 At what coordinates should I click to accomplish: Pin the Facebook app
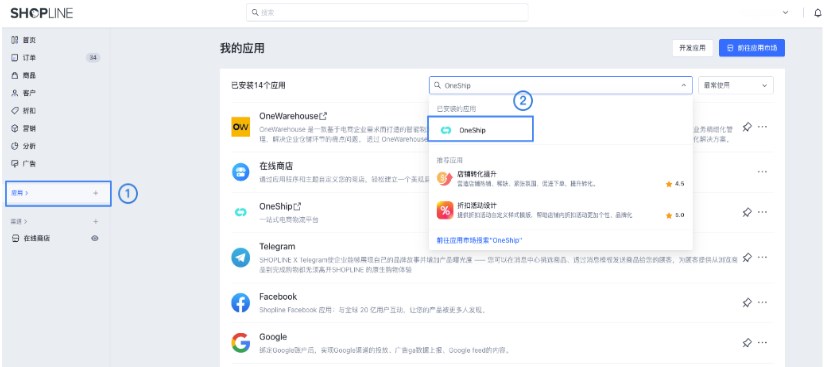[x=747, y=302]
